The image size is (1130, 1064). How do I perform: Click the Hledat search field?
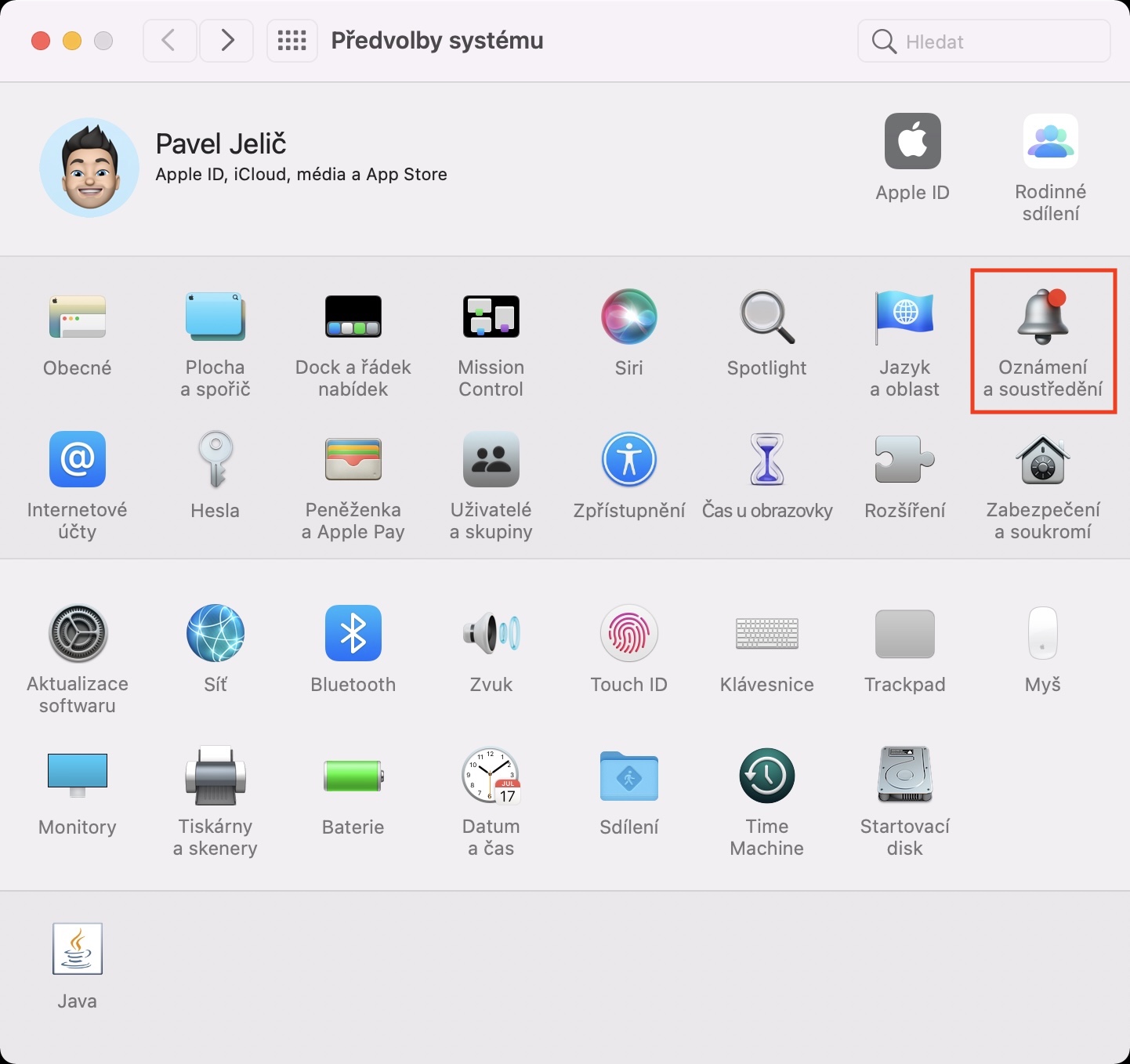click(x=984, y=41)
